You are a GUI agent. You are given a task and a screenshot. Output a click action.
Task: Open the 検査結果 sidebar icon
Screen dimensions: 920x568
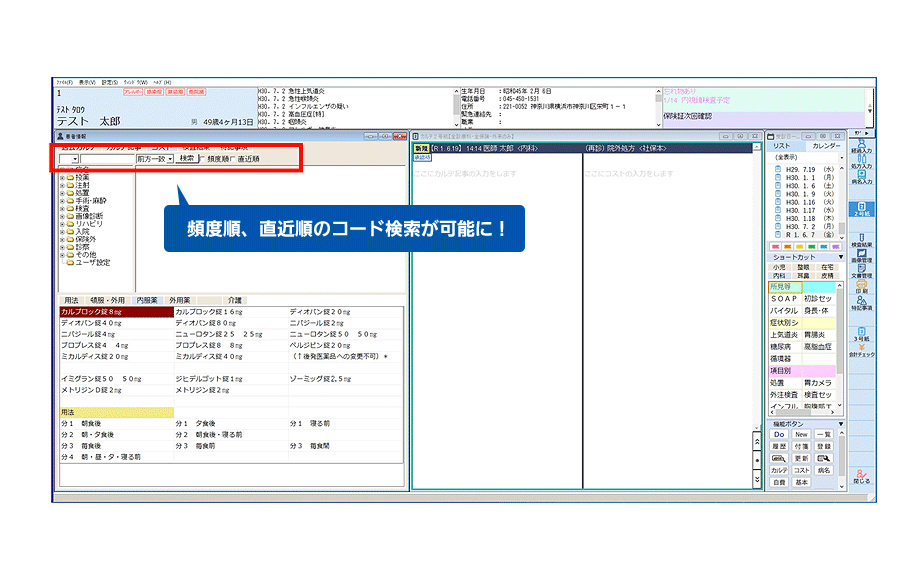(861, 241)
